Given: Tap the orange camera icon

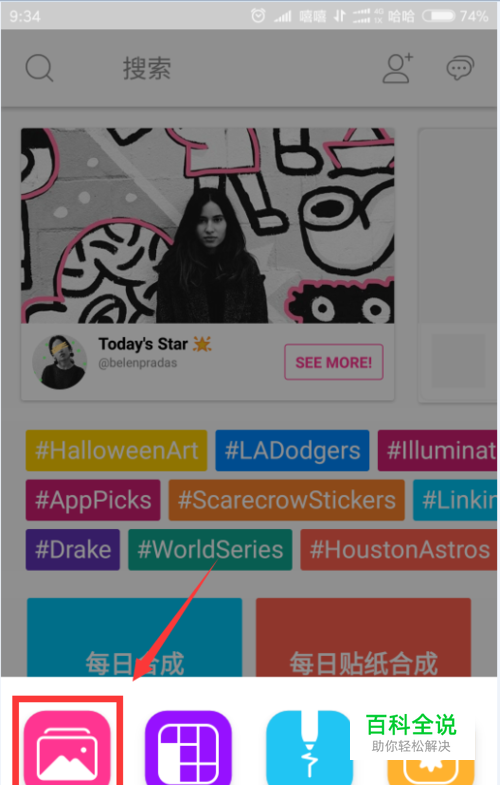Looking at the screenshot, I should point(430,771).
